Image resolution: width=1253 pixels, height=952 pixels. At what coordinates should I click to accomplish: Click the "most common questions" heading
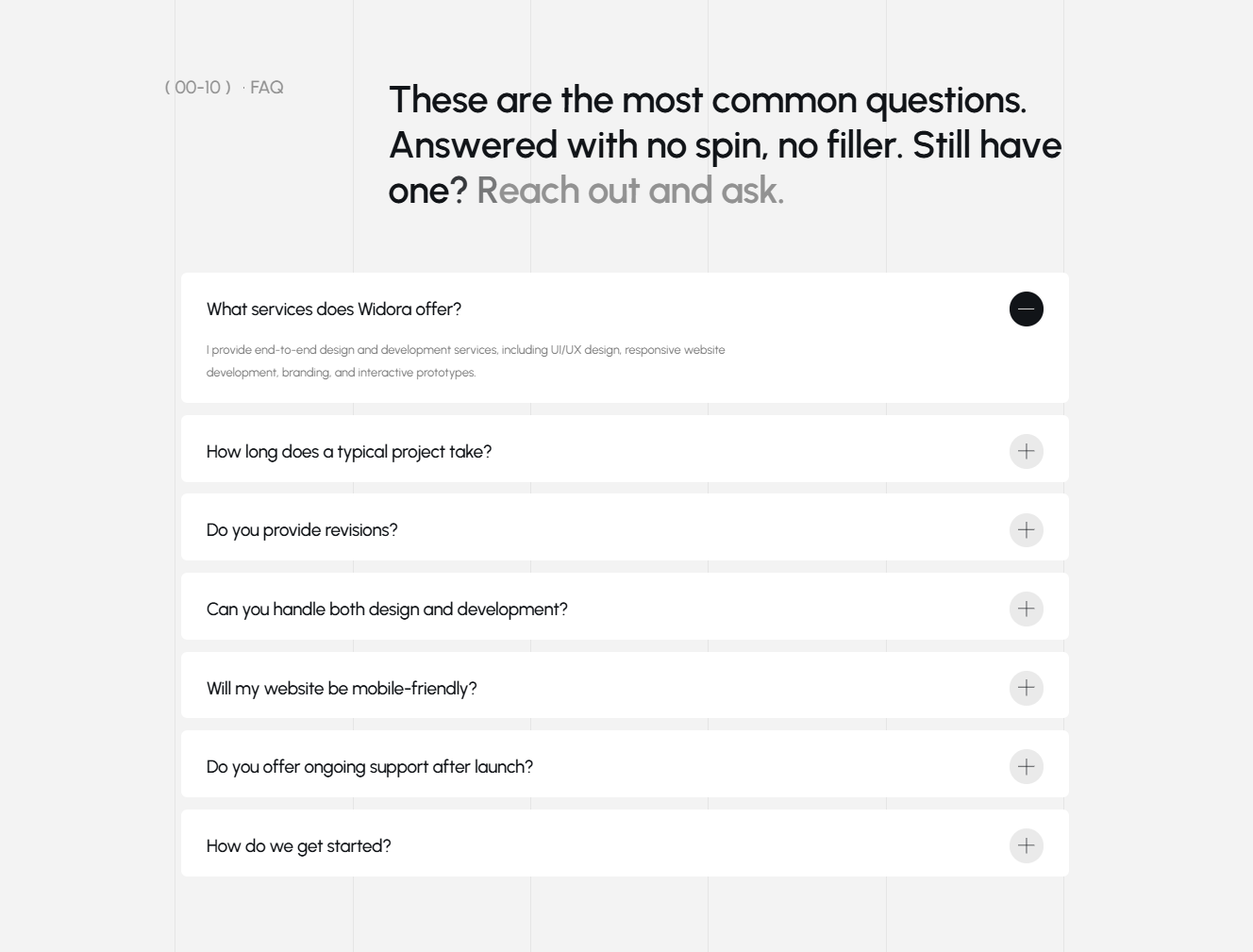(708, 100)
